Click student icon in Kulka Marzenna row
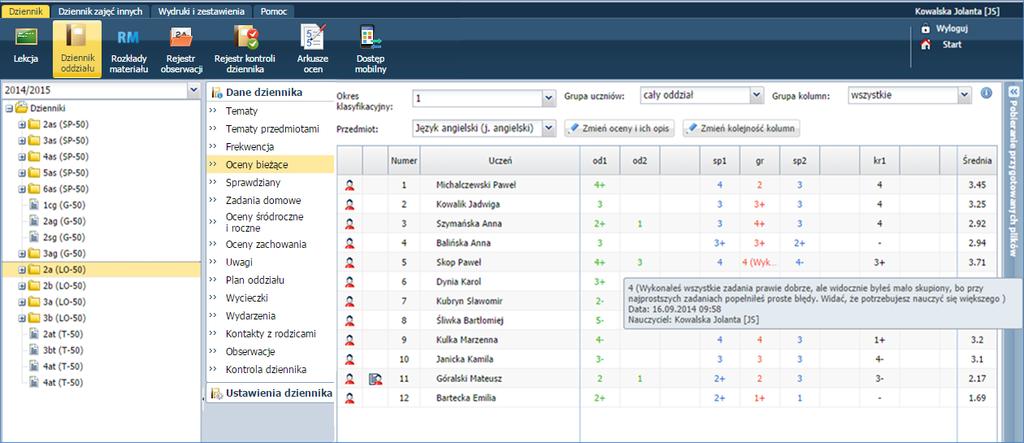The height and width of the screenshot is (443, 1024). click(x=349, y=340)
